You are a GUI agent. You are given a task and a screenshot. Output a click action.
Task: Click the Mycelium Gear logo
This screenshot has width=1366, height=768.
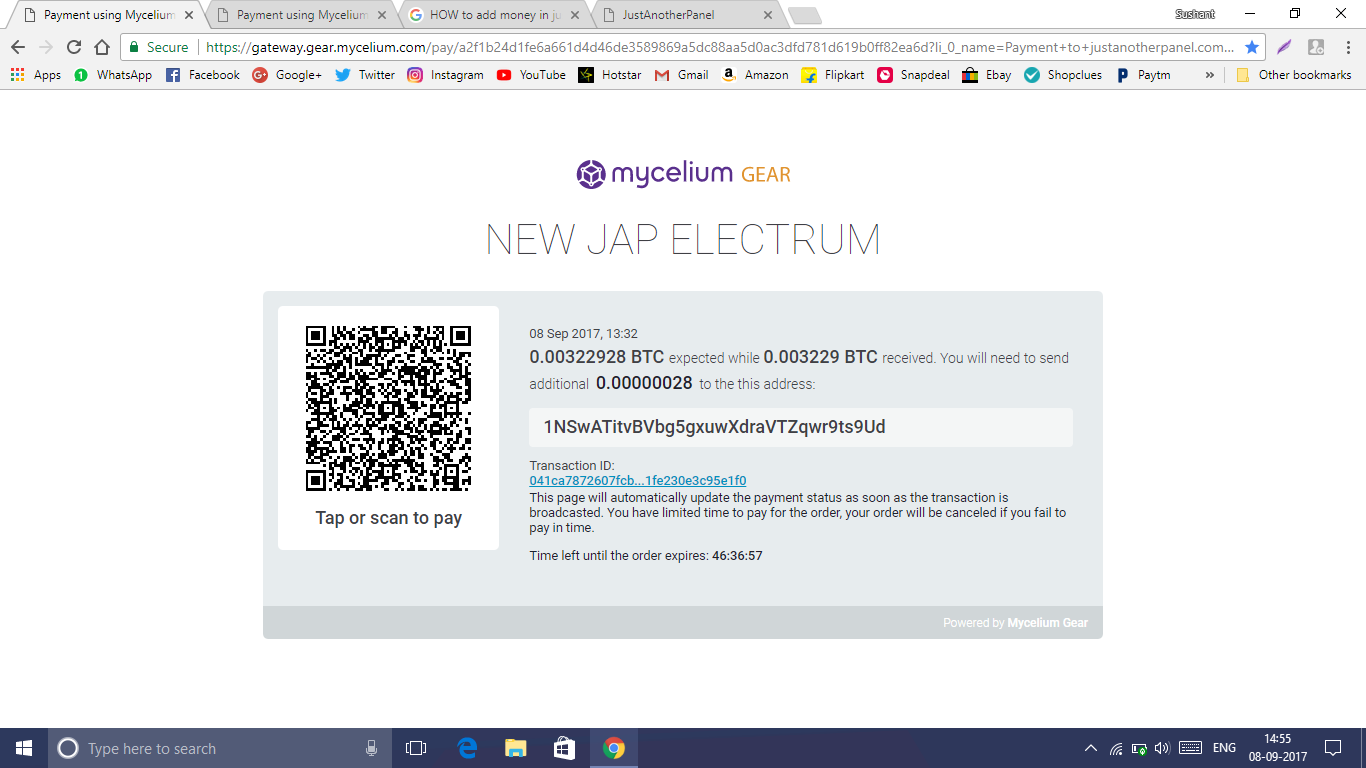[x=683, y=174]
